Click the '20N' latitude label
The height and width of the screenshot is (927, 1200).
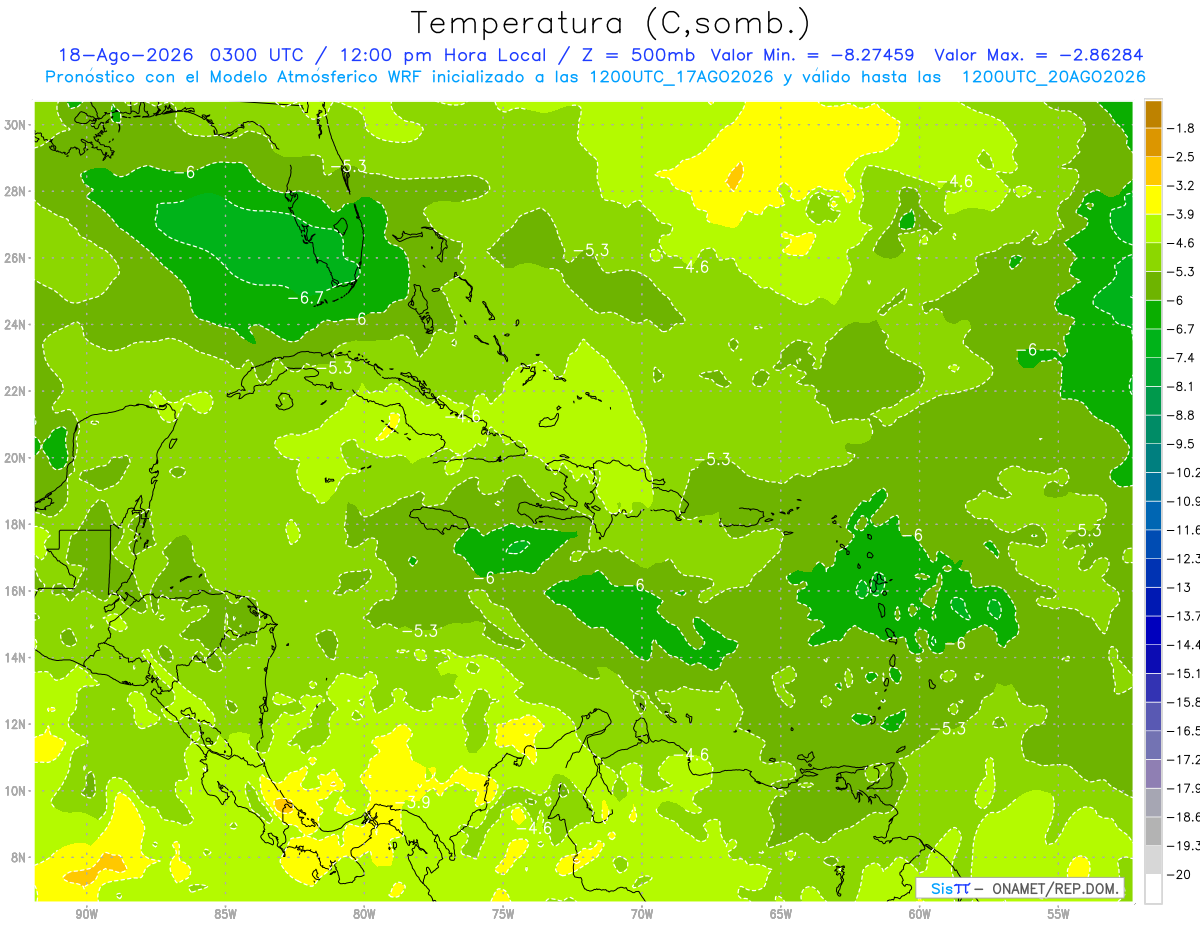pyautogui.click(x=17, y=458)
